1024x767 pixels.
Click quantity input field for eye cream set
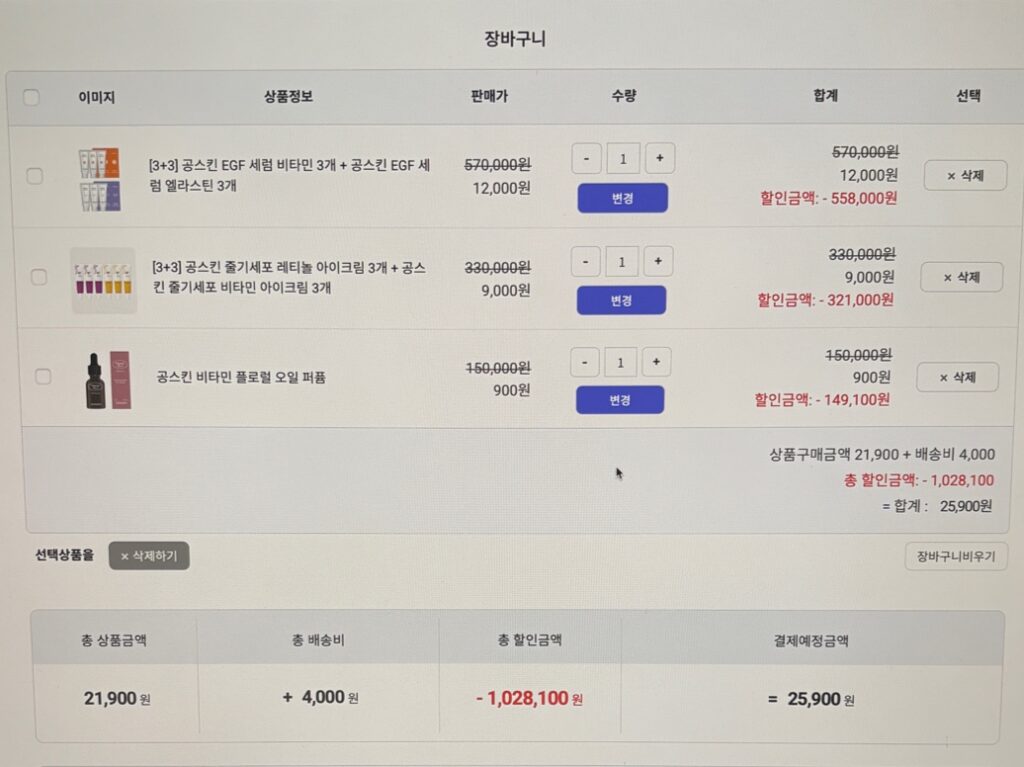coord(622,261)
